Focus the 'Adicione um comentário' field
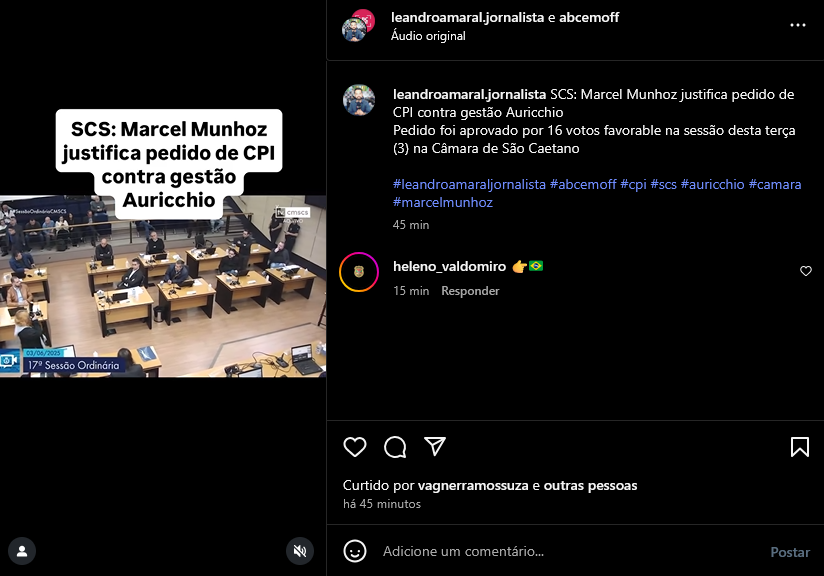The width and height of the screenshot is (824, 576). [570, 551]
